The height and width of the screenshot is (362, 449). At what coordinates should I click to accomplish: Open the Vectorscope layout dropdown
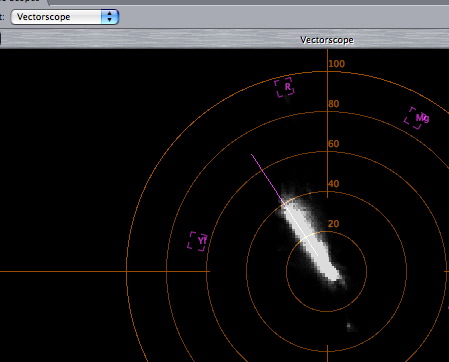click(65, 17)
